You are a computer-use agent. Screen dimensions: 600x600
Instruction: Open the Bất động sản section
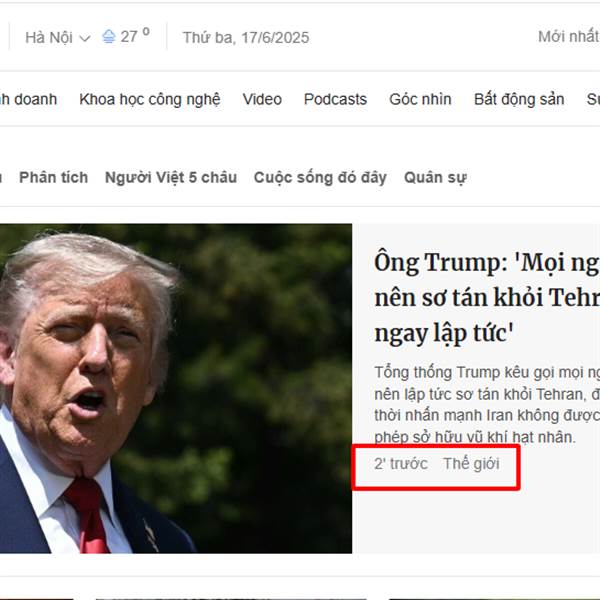(x=519, y=99)
